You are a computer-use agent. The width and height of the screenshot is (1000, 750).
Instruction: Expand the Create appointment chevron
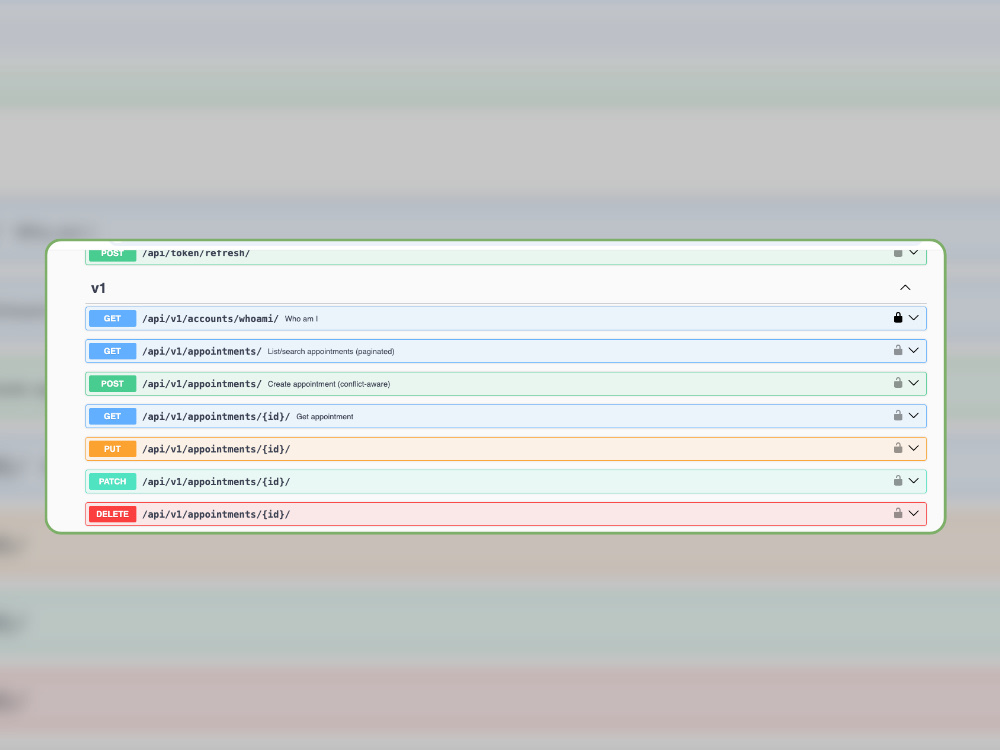pyautogui.click(x=914, y=383)
